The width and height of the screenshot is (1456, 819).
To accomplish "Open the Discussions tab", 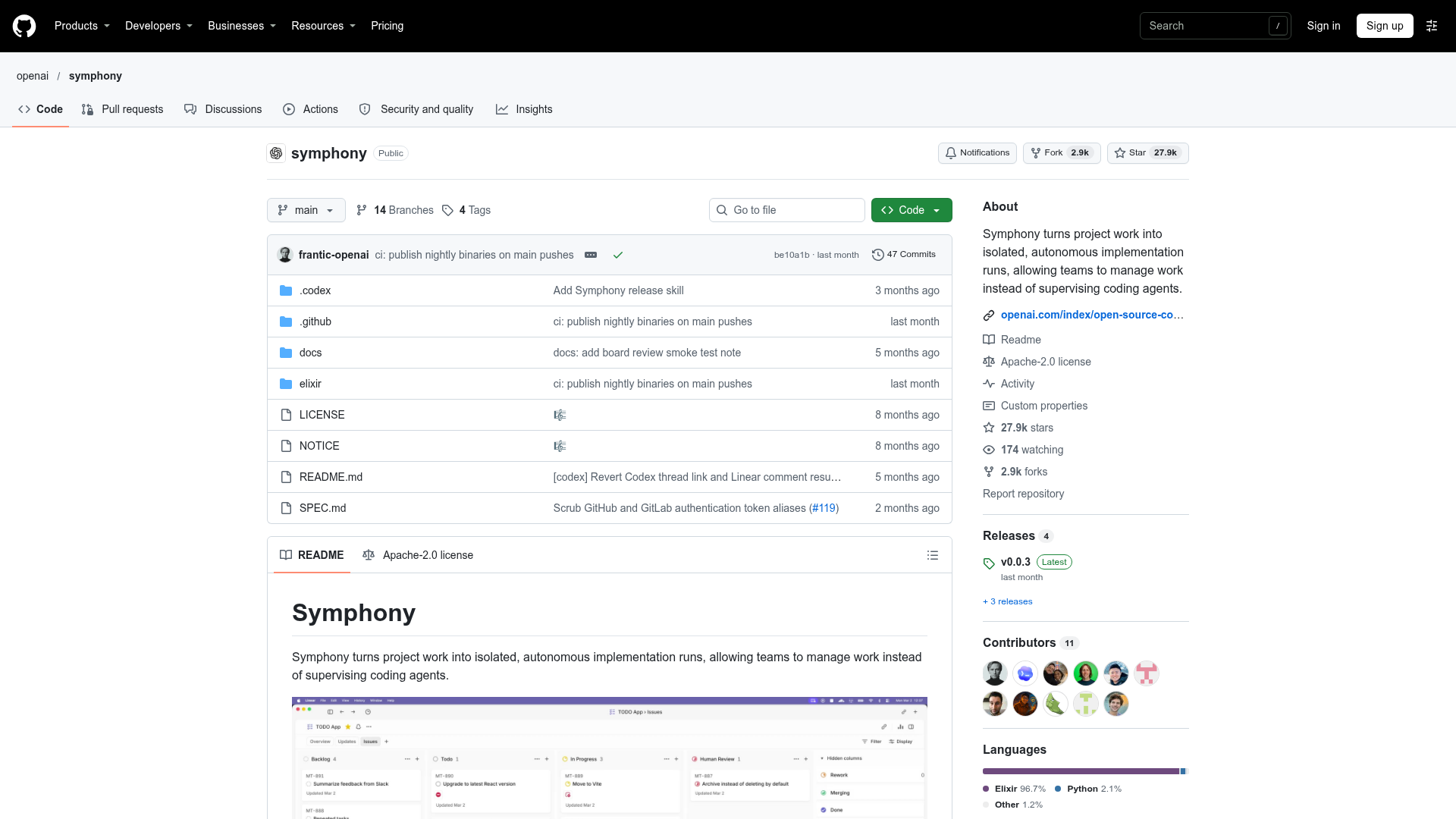I will [223, 109].
